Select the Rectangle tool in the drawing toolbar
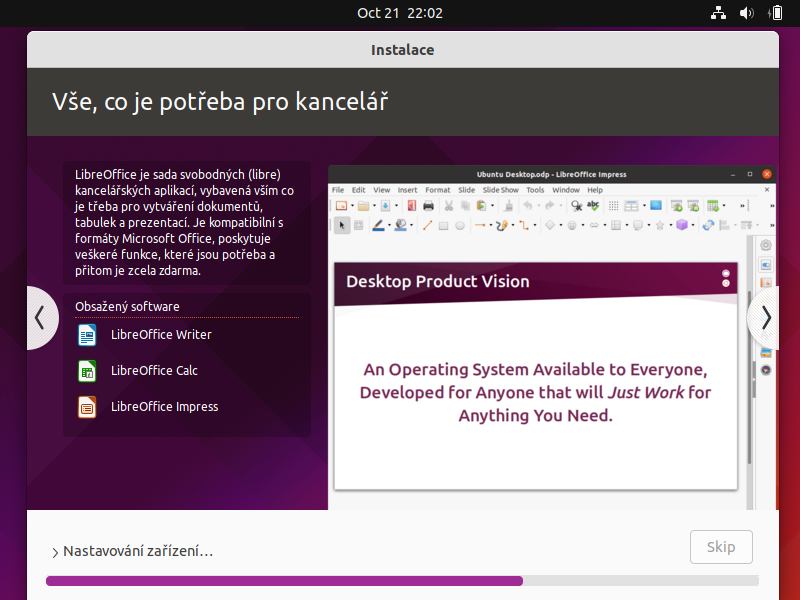Viewport: 800px width, 600px height. pos(444,225)
